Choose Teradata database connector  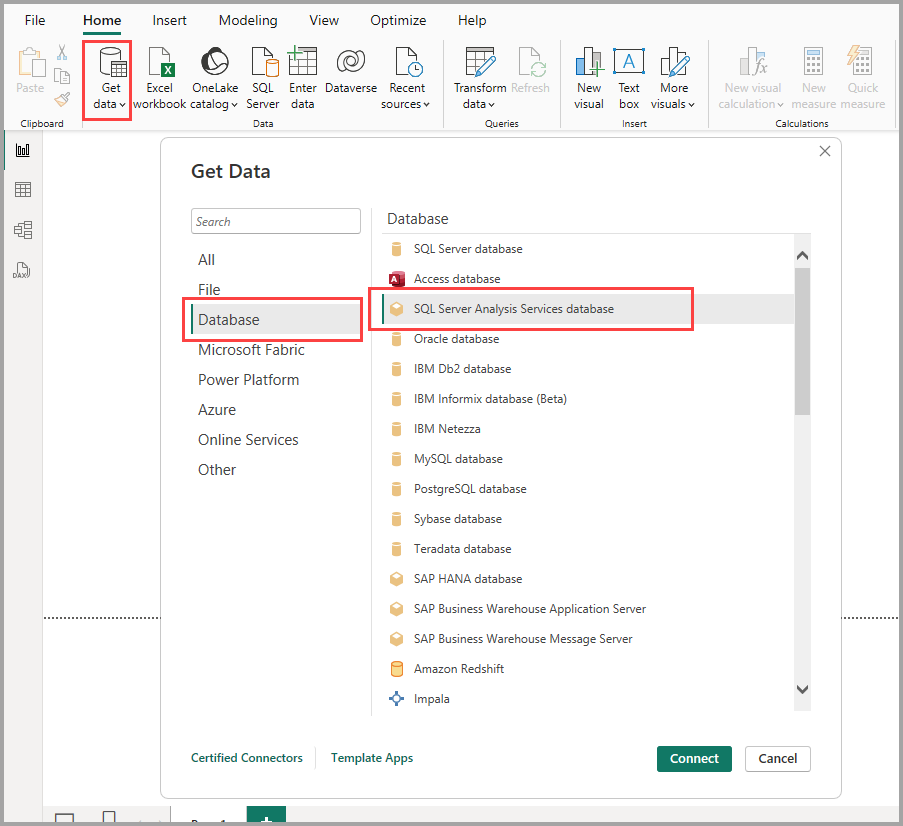coord(587,548)
